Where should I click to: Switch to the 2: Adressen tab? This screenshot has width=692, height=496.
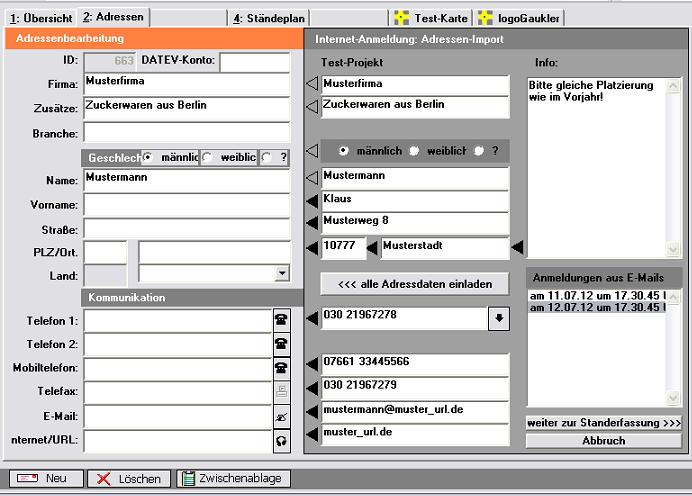pos(113,17)
